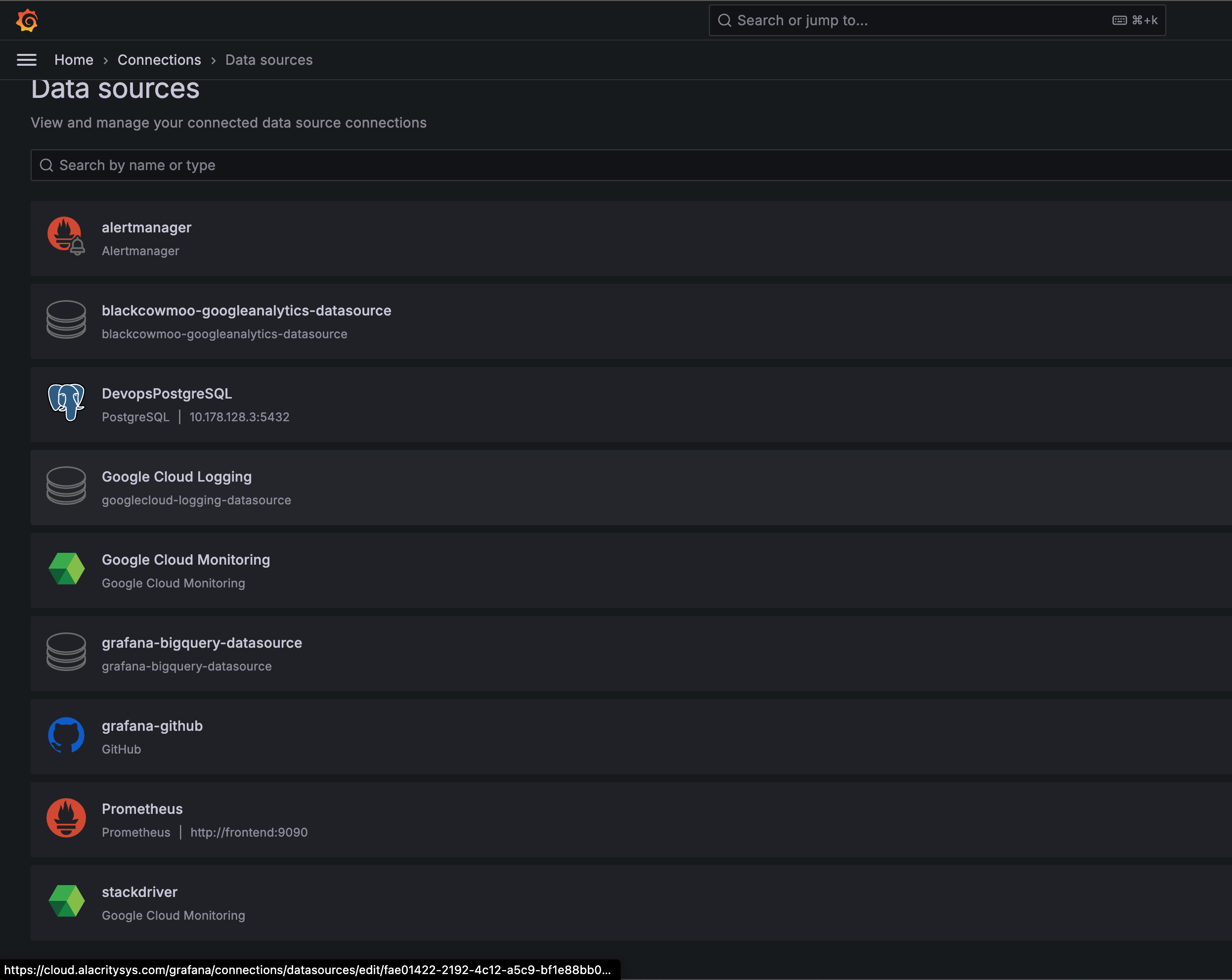
Task: Click the Data sources breadcrumb
Action: coord(269,60)
